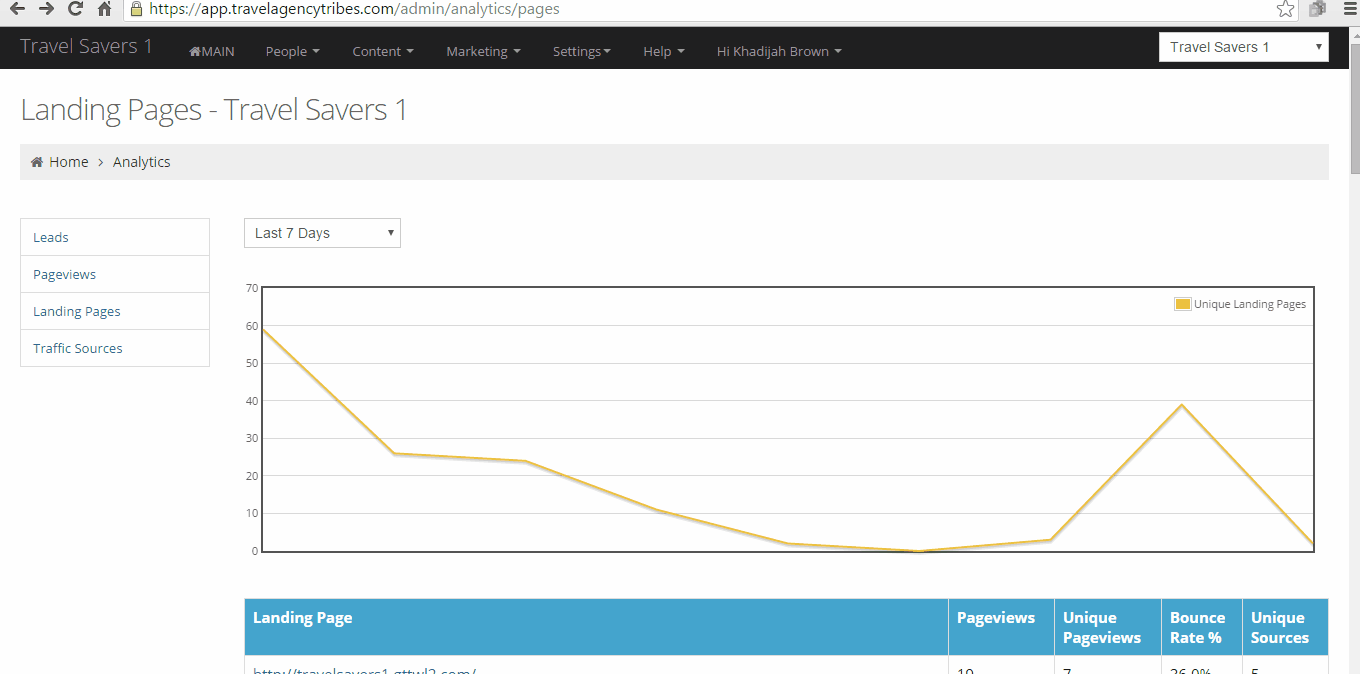Click the extension icon beside bookmark star
Screen dimensions: 1360x674
(1317, 9)
